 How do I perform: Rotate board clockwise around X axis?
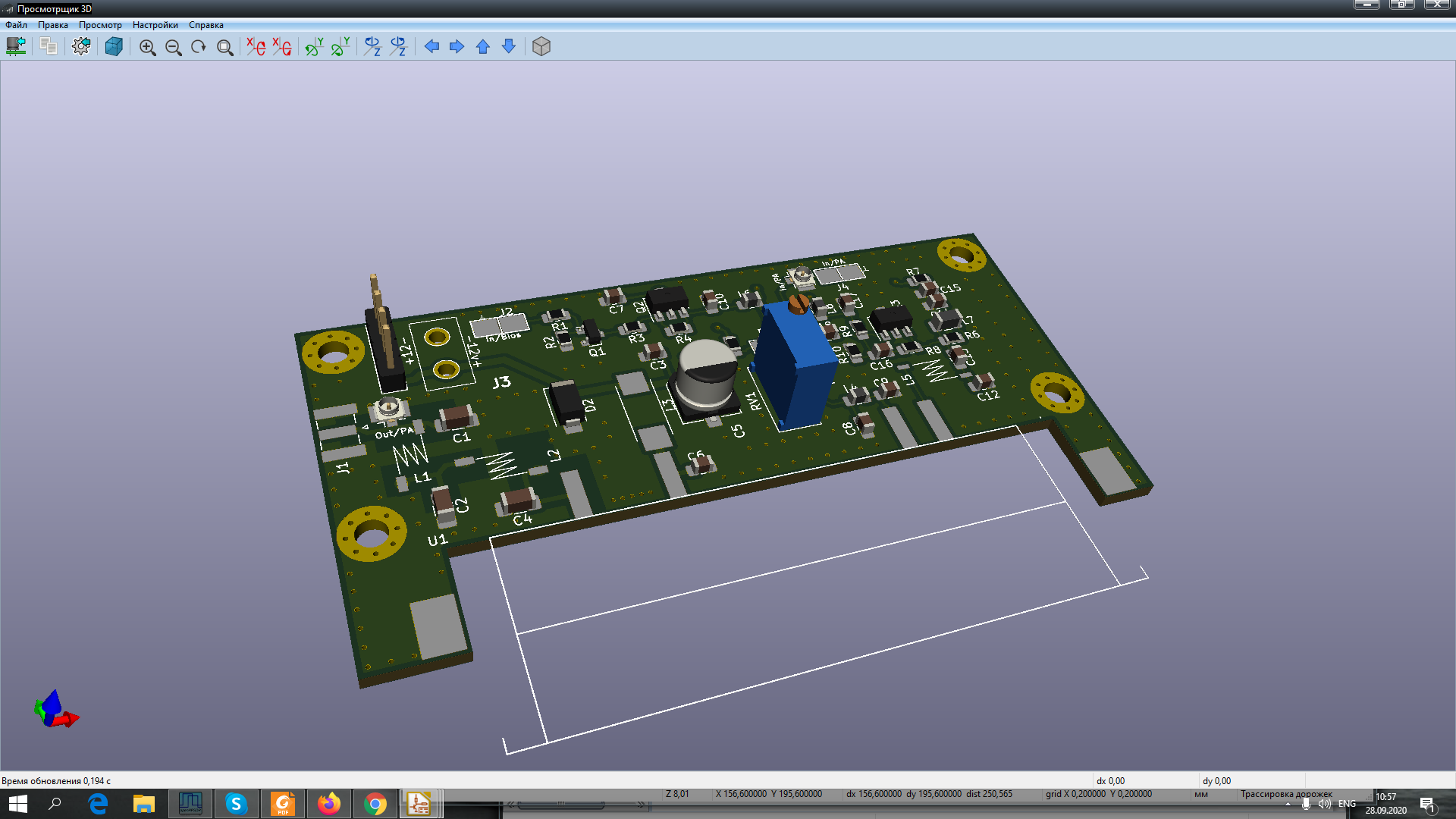coord(256,47)
